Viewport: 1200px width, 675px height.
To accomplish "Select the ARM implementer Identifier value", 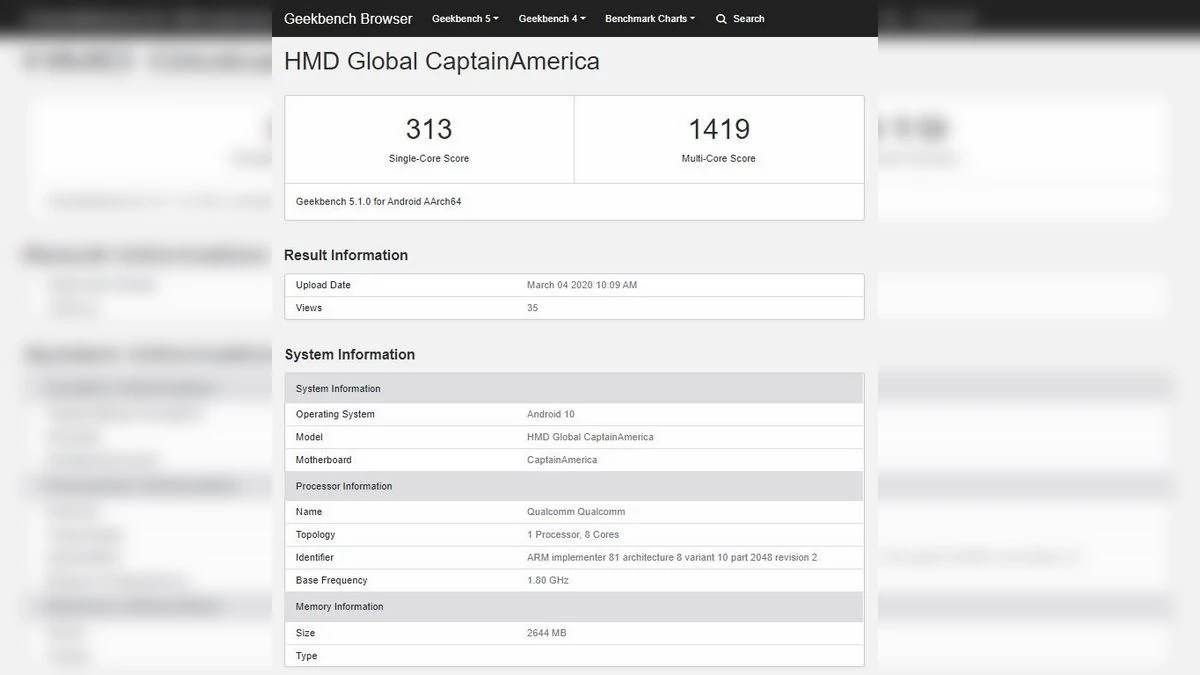I will 671,557.
